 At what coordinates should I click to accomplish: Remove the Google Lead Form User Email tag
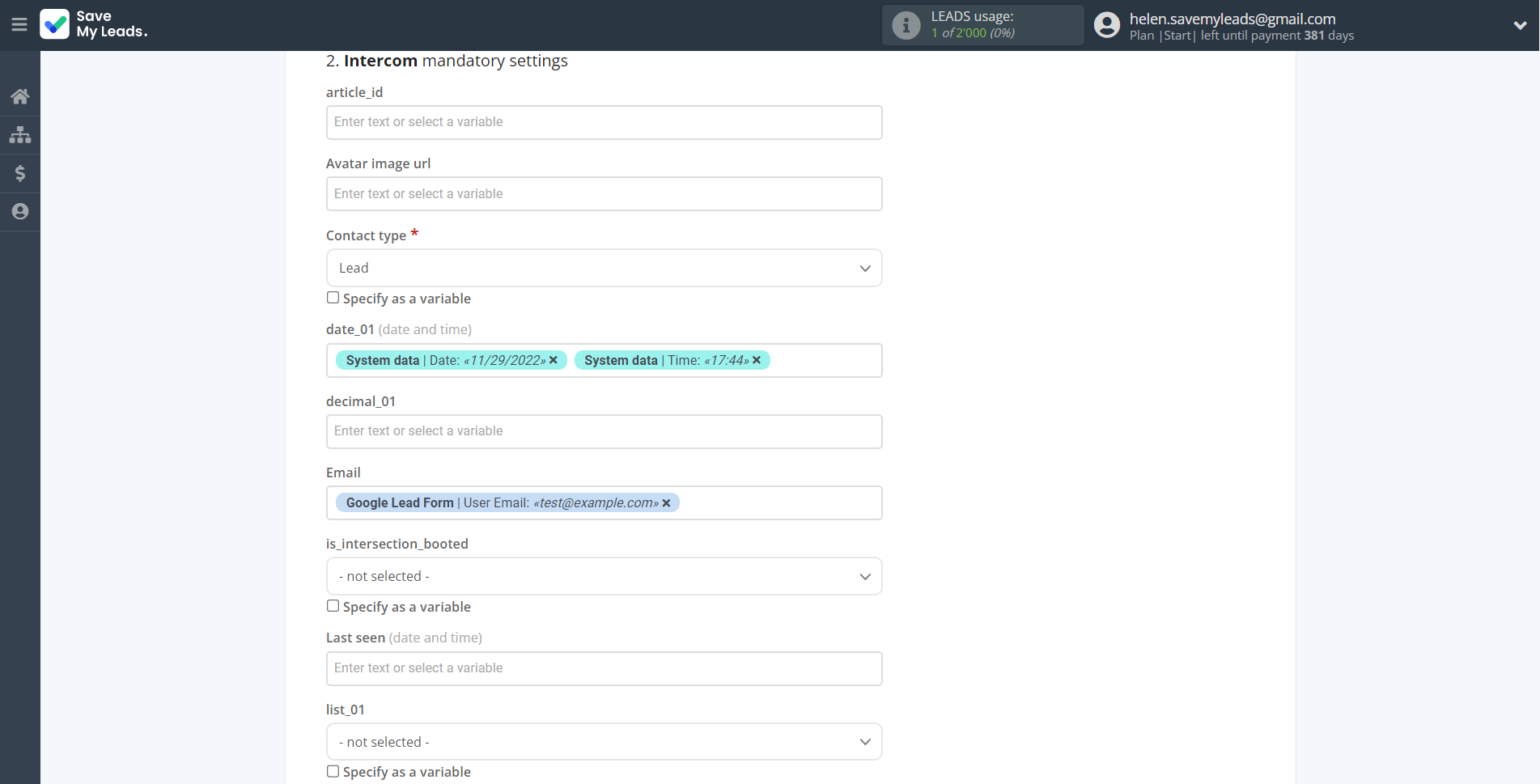(666, 503)
